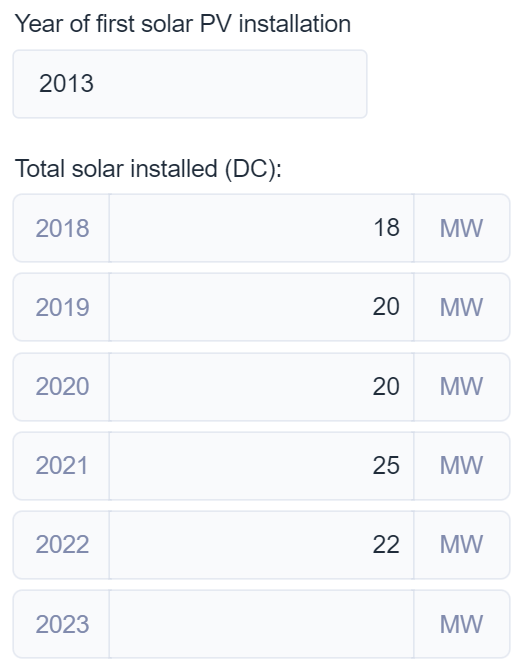
Task: Select the 2022 solar installed input with value 22
Action: 261,545
